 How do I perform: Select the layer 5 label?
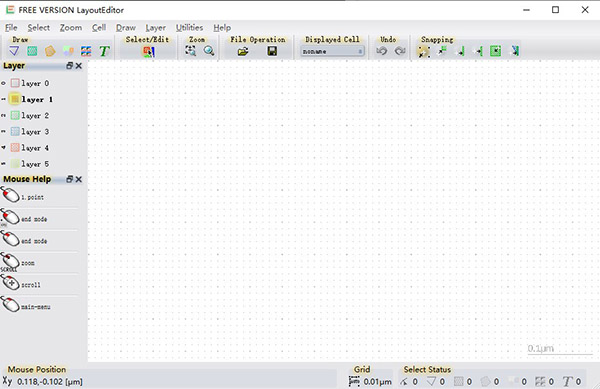[35, 164]
